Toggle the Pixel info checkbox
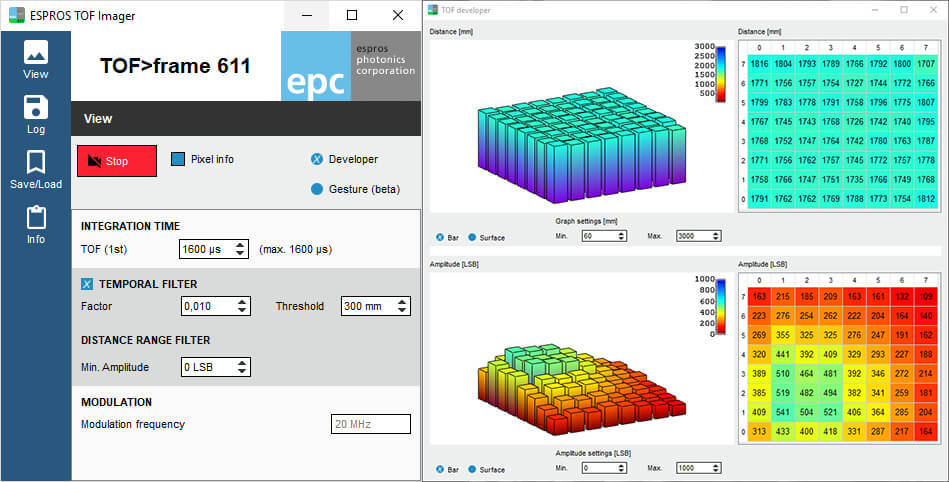The width and height of the screenshot is (949, 482). (178, 159)
